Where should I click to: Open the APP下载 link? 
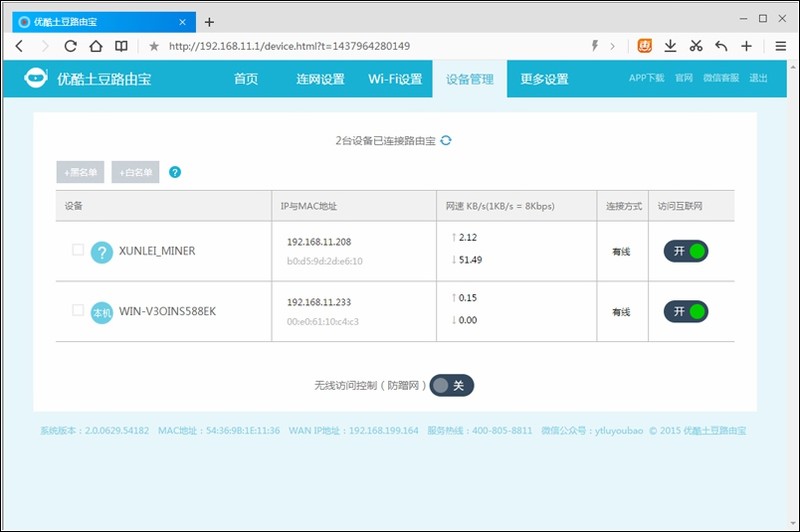pos(646,78)
